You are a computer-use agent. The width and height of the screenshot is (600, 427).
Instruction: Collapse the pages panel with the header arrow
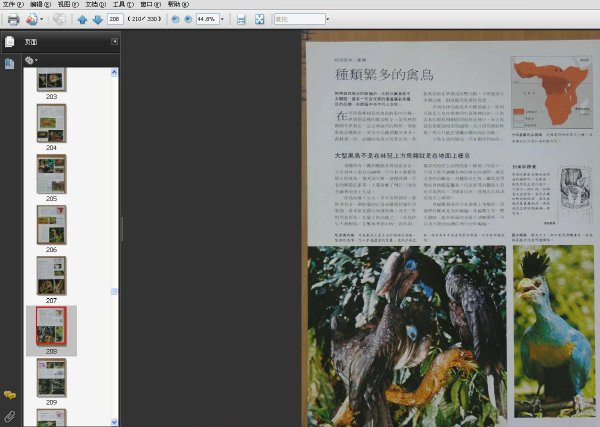click(114, 41)
